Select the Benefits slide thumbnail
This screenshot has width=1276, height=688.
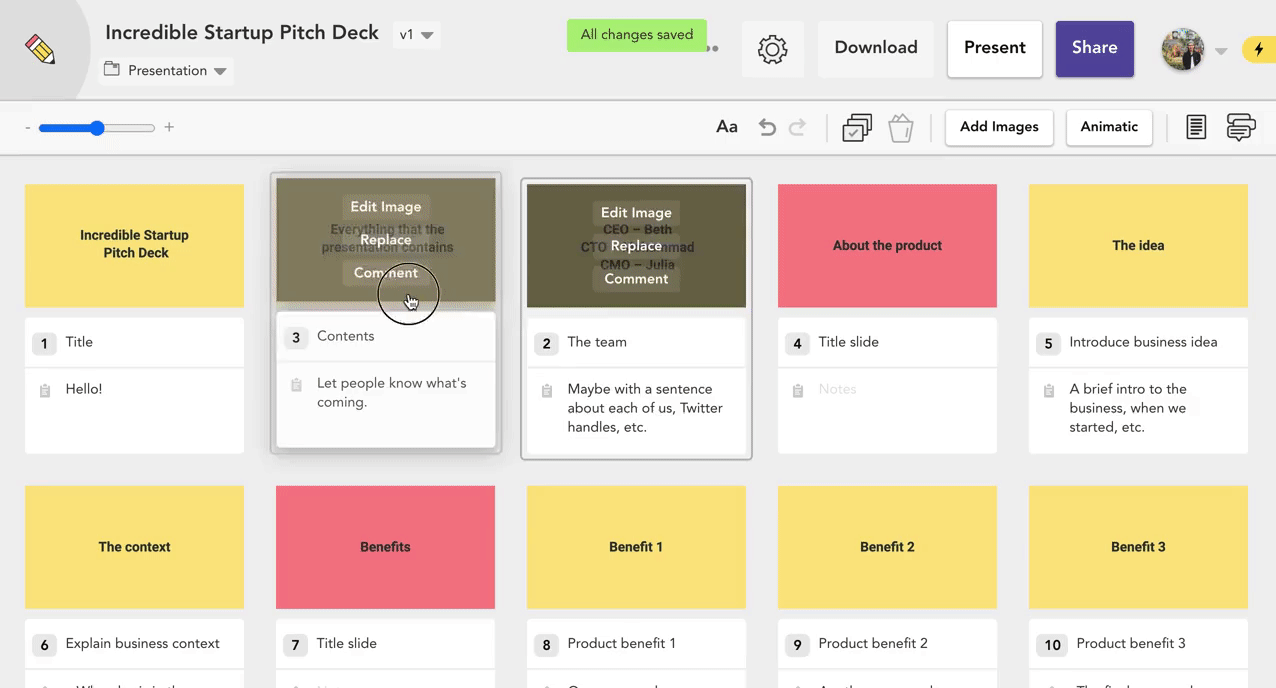pyautogui.click(x=385, y=547)
